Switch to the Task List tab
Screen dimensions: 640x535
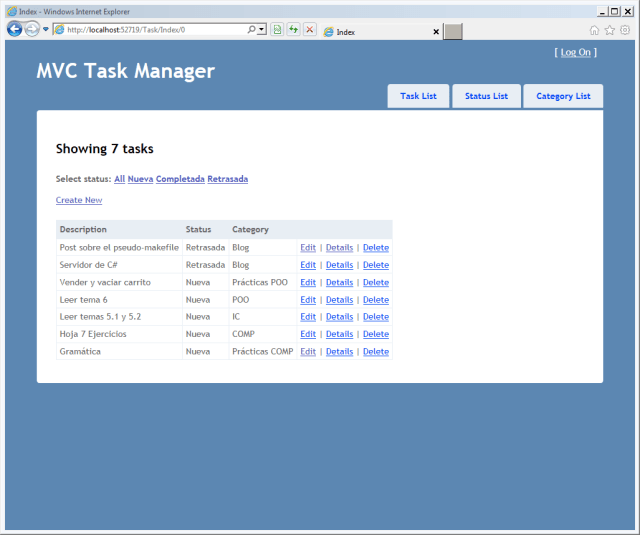click(x=418, y=96)
